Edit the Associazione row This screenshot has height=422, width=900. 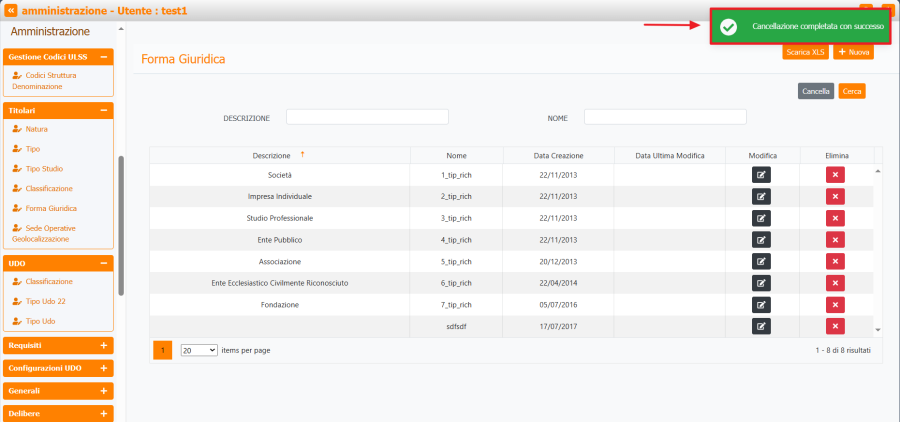(x=761, y=262)
